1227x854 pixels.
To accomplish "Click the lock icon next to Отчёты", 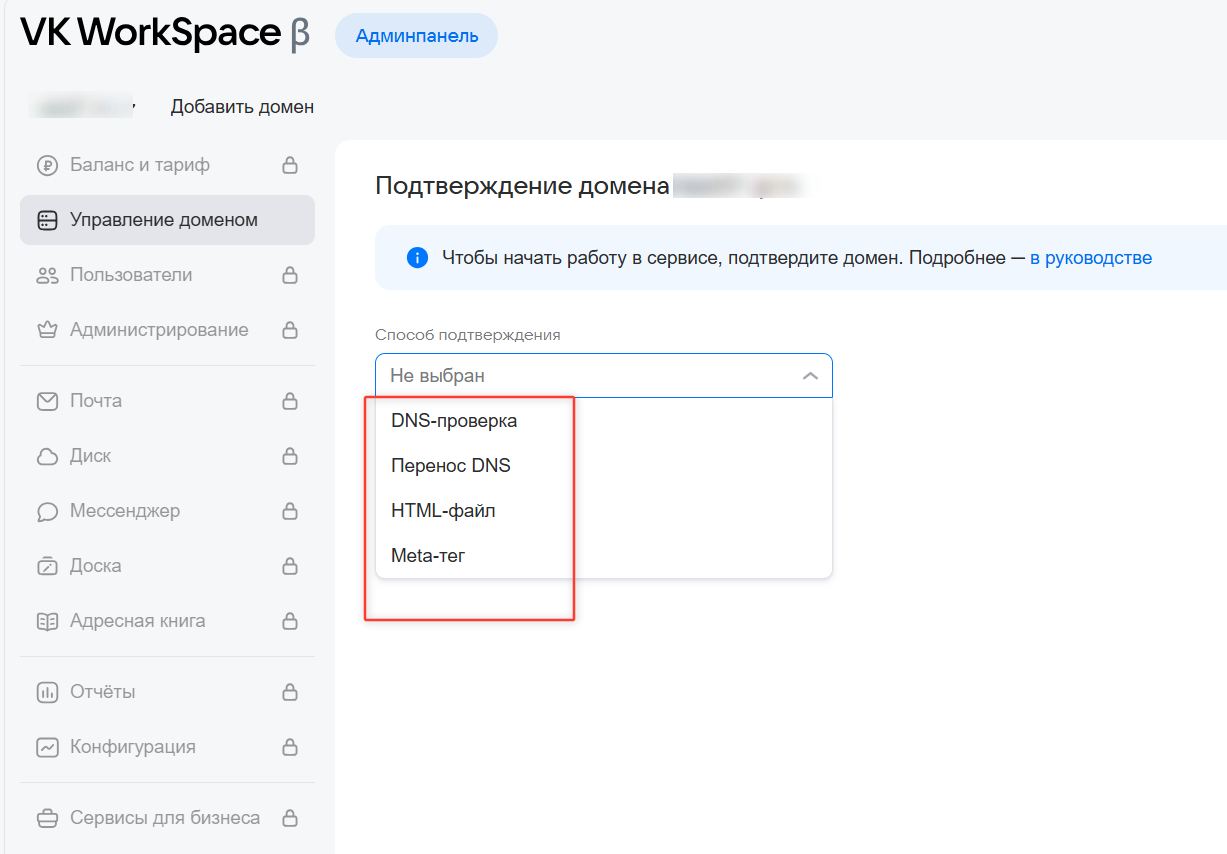I will [290, 692].
